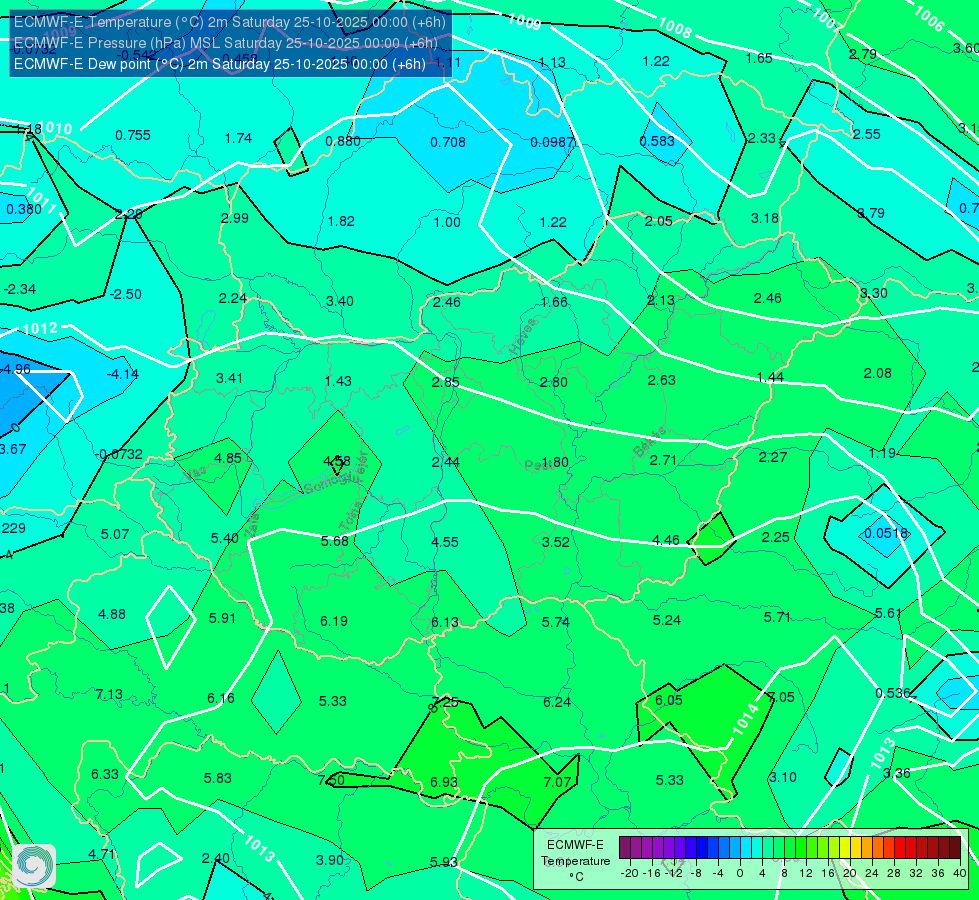Click the dew point value 6.05
979x900 pixels.
pos(669,701)
